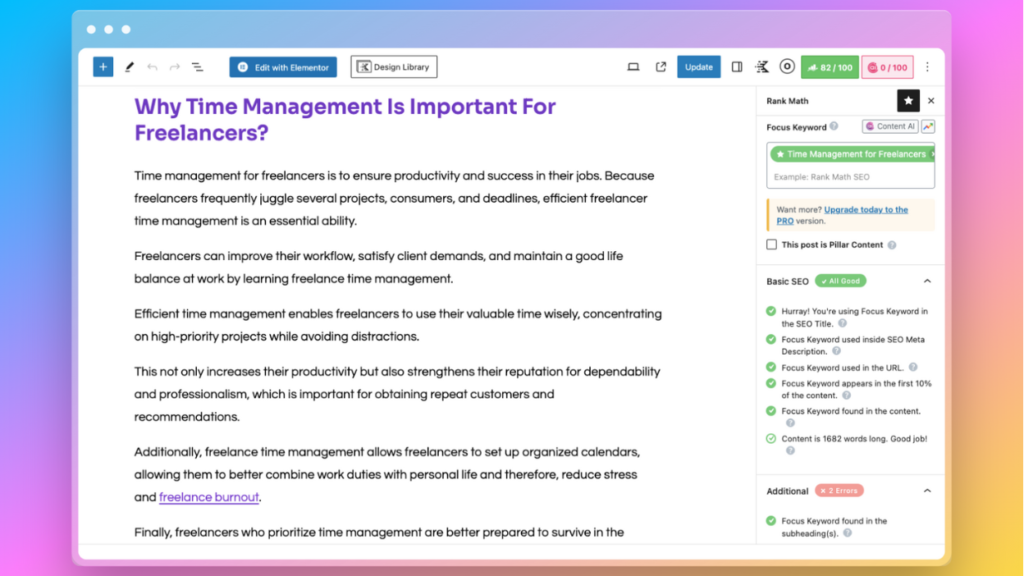Open the Document Overview list view
Viewport: 1024px width, 576px height.
coord(197,67)
